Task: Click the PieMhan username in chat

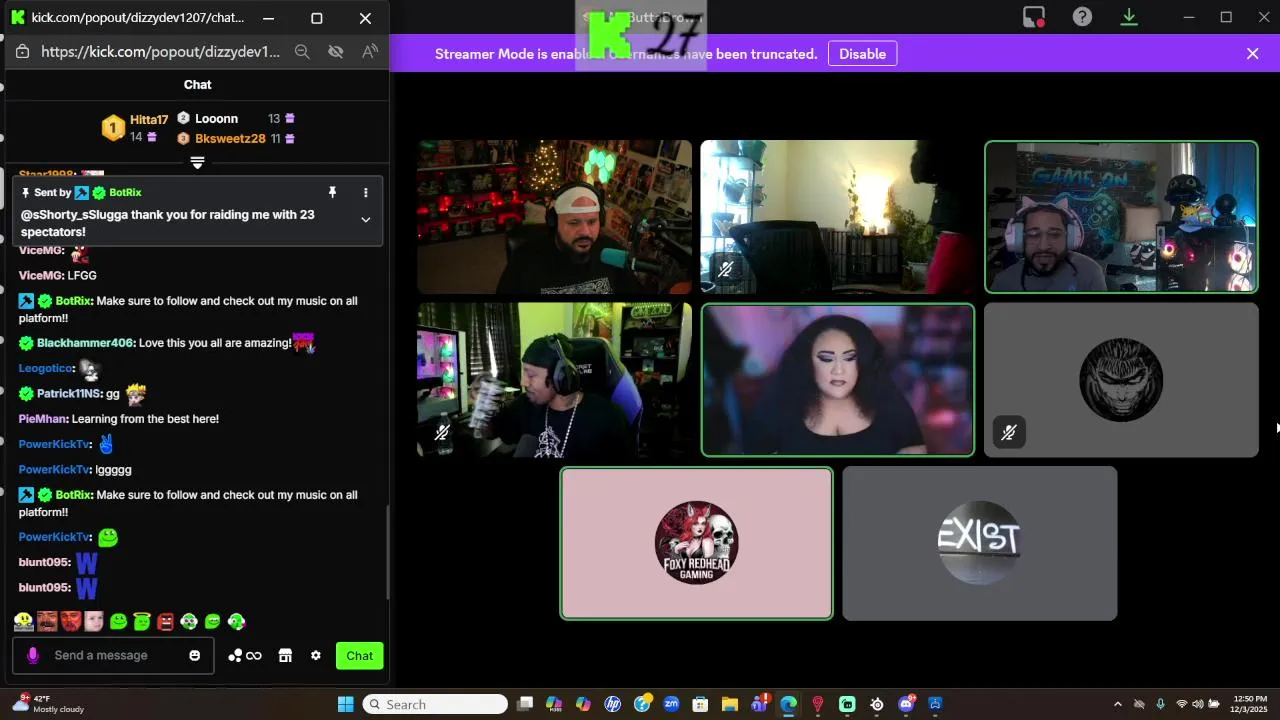Action: 42,419
